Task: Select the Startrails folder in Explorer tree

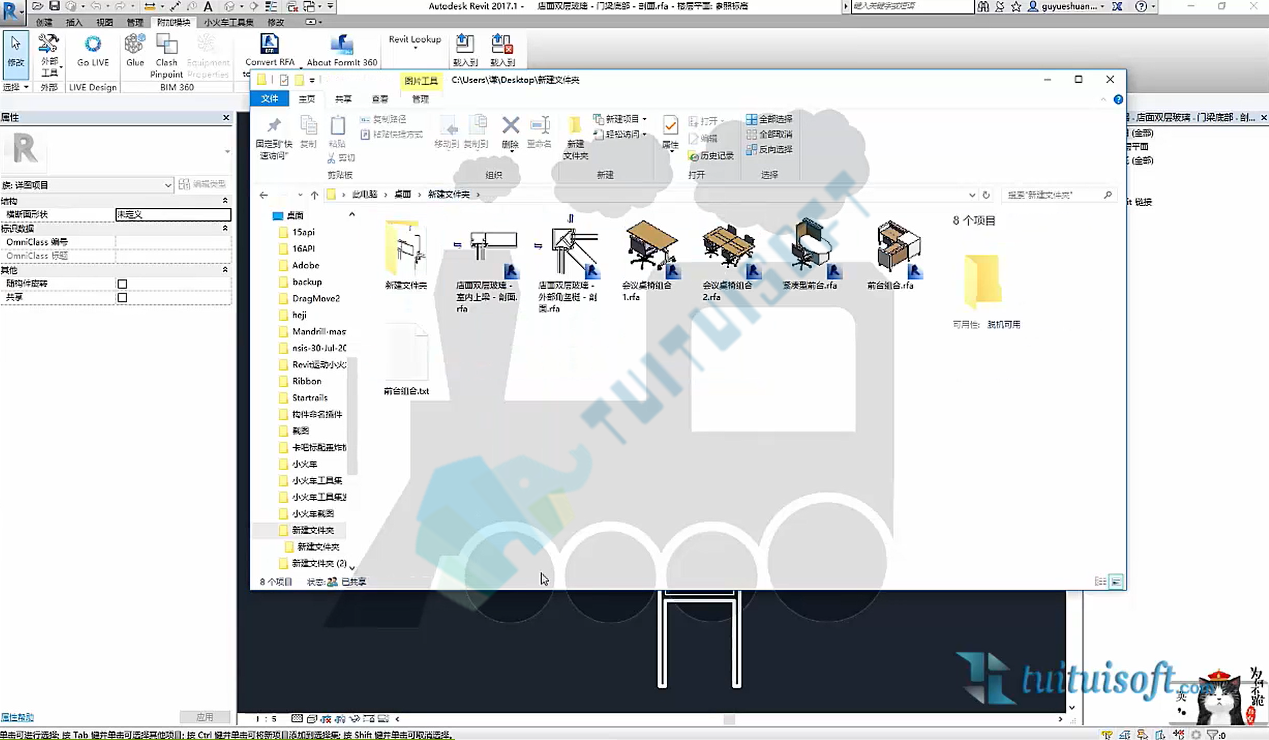Action: 310,398
